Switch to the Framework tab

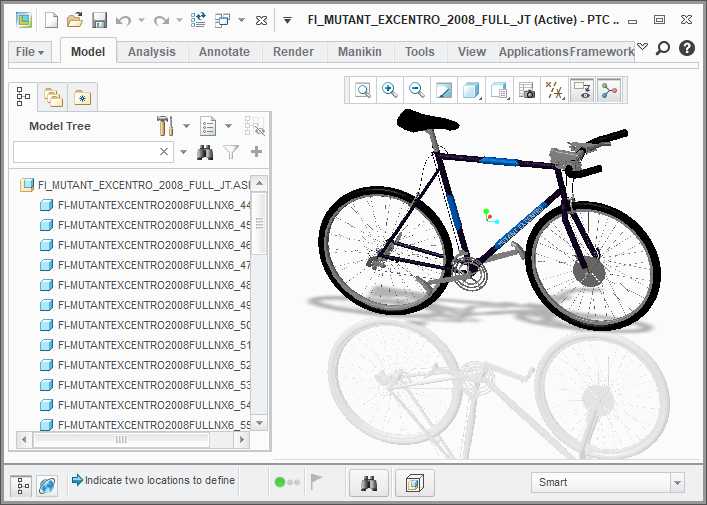602,52
